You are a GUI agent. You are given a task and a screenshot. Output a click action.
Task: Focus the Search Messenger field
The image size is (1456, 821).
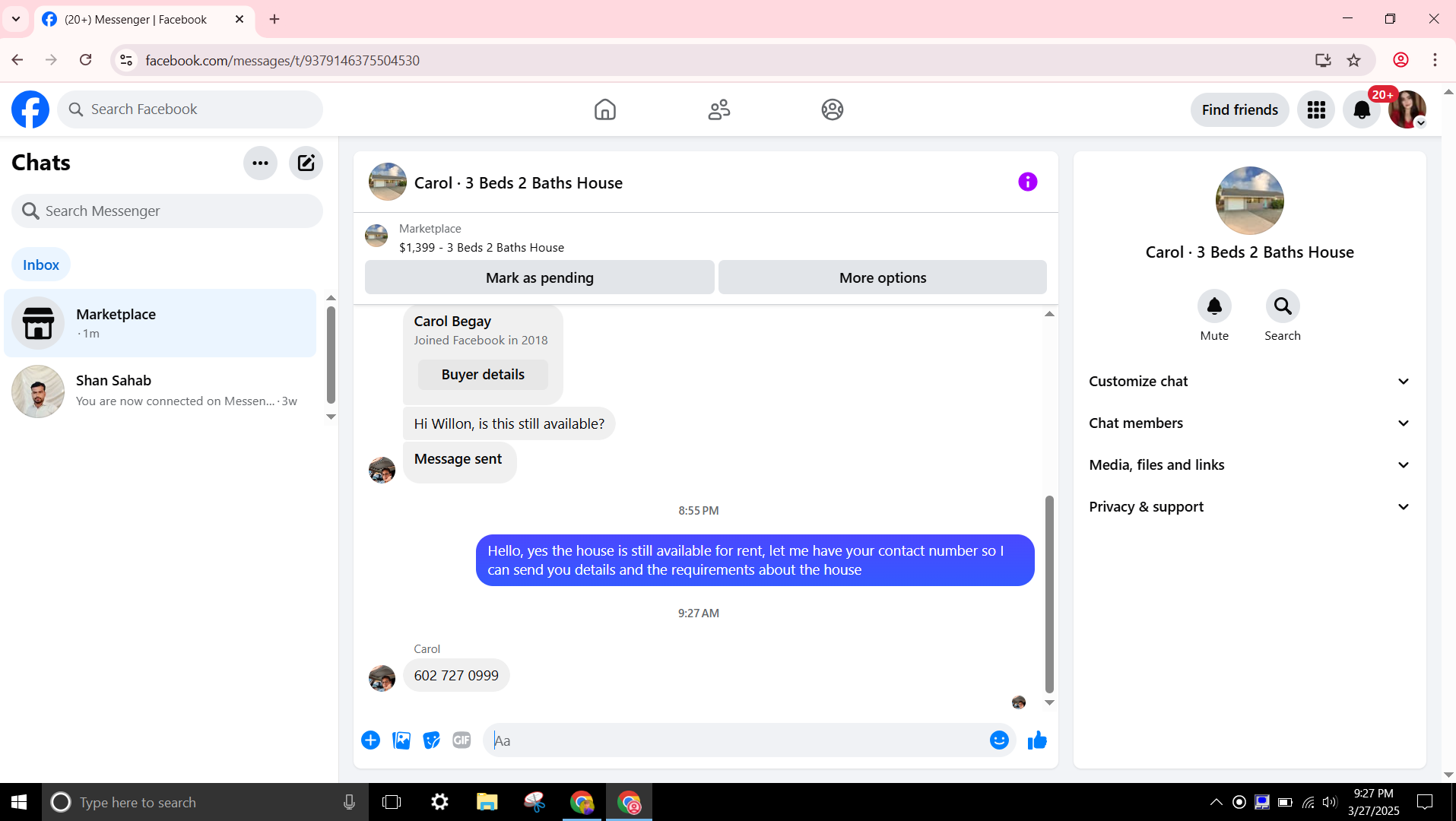coord(167,211)
